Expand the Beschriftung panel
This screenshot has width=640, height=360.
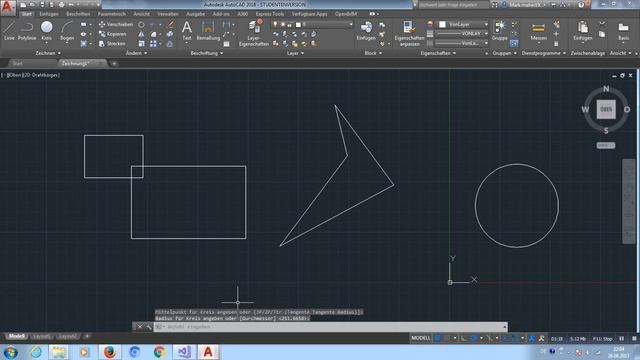(x=207, y=53)
